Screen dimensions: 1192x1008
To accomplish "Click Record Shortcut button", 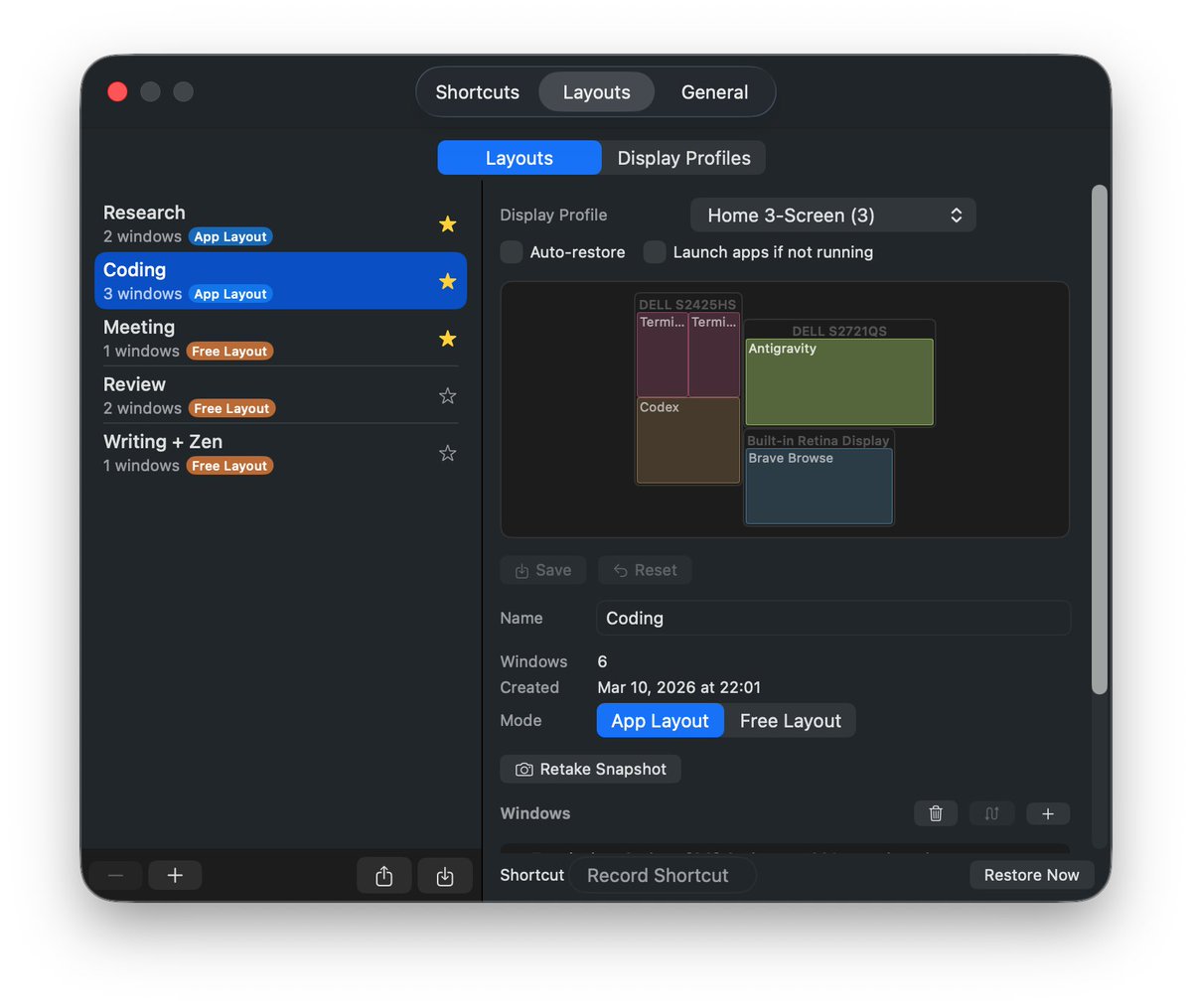I will pos(662,875).
